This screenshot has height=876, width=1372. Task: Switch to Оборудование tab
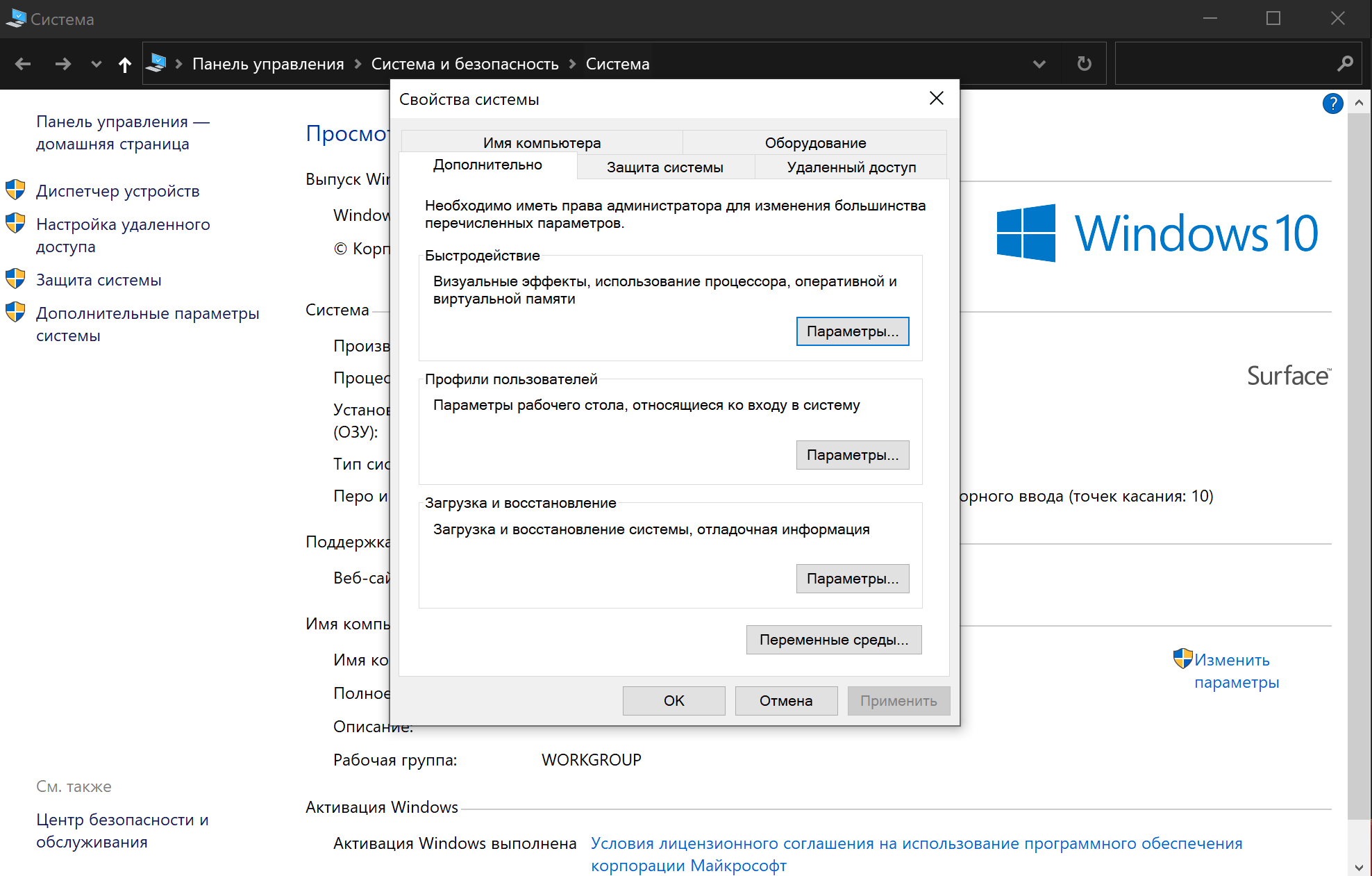click(815, 142)
